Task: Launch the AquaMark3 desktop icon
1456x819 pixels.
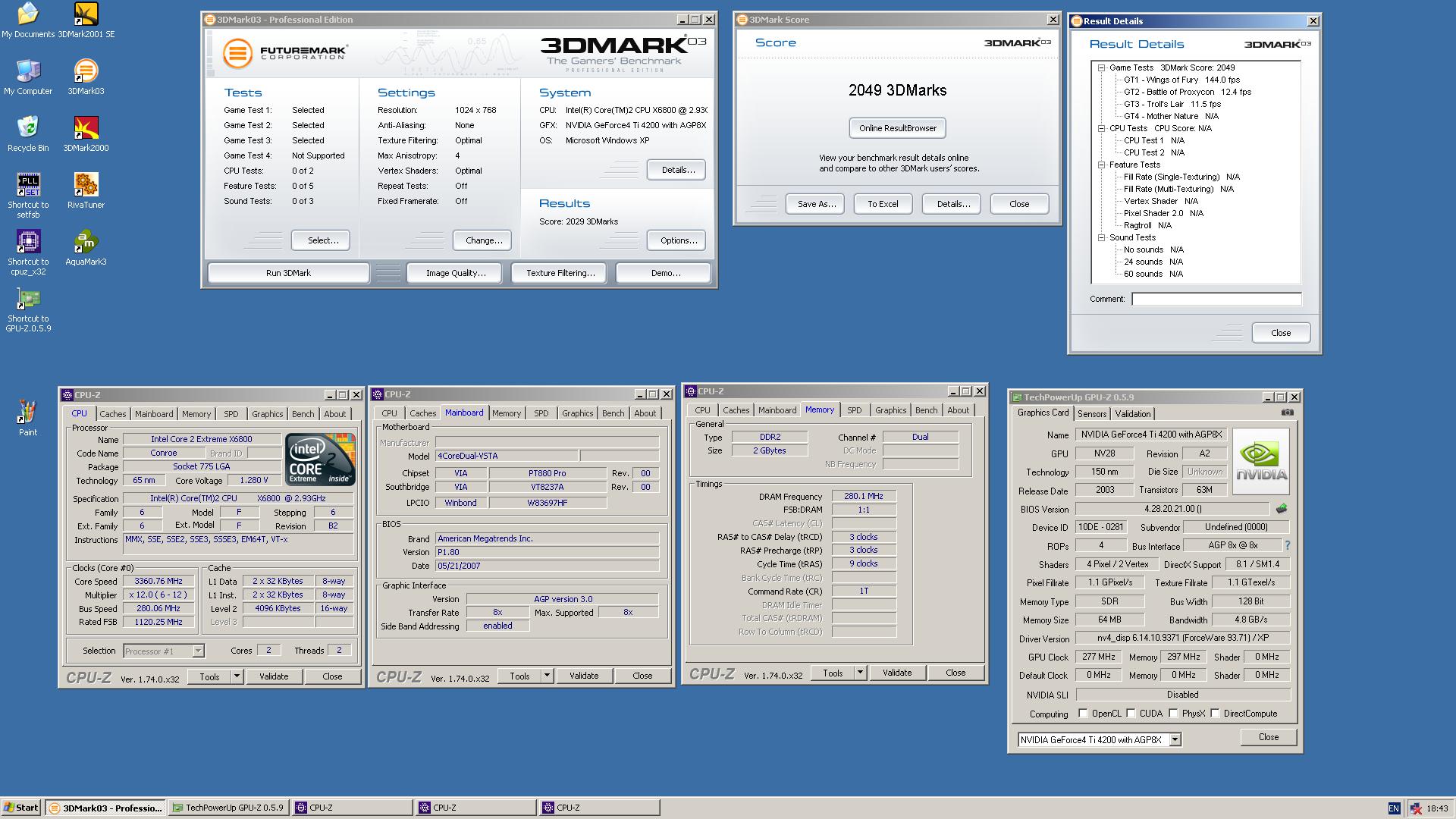Action: pos(86,248)
